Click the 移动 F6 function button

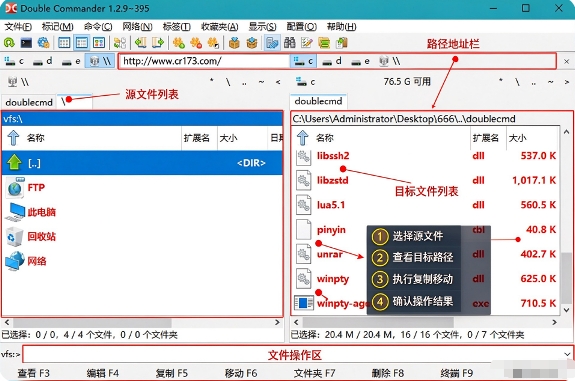tap(241, 373)
